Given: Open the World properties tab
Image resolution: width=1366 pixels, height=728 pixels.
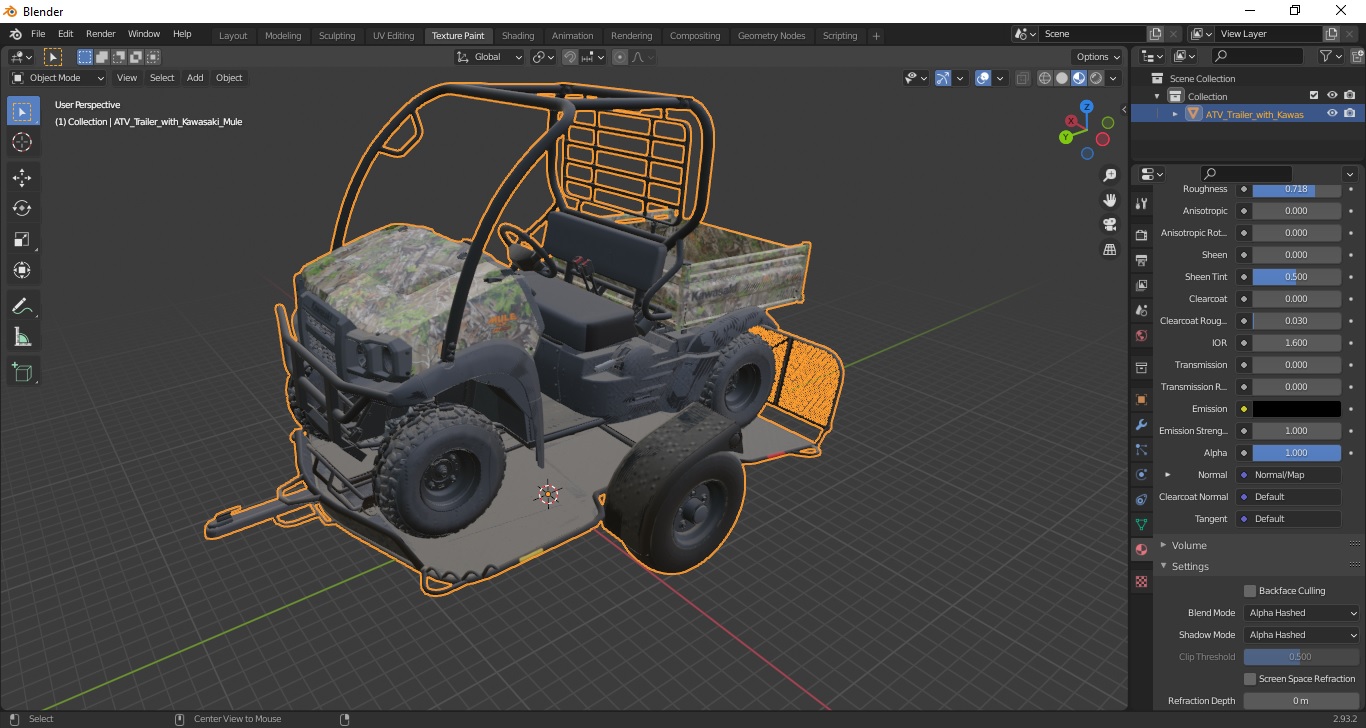Looking at the screenshot, I should coord(1141,335).
